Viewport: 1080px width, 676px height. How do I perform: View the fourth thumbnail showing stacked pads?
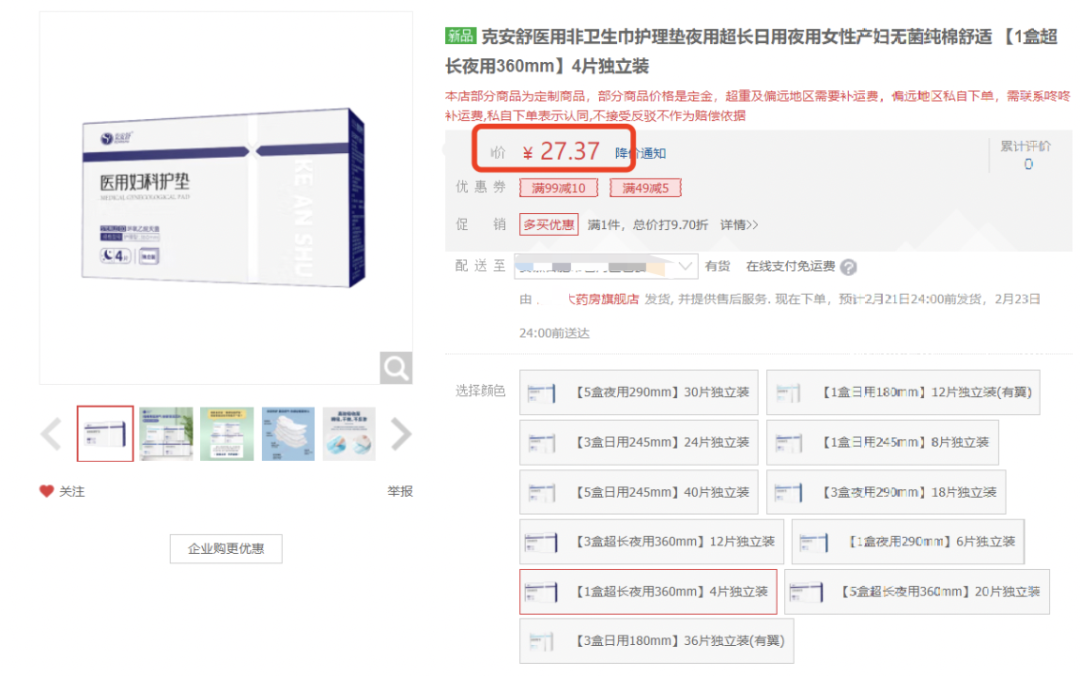click(288, 433)
